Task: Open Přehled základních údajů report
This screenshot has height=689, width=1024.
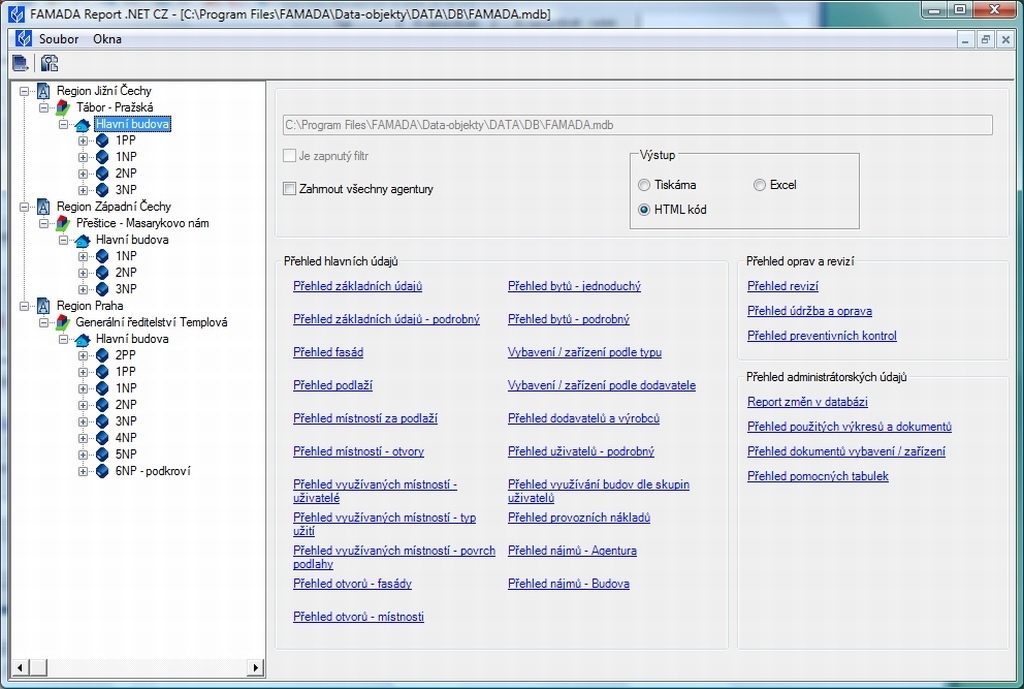Action: coord(357,286)
